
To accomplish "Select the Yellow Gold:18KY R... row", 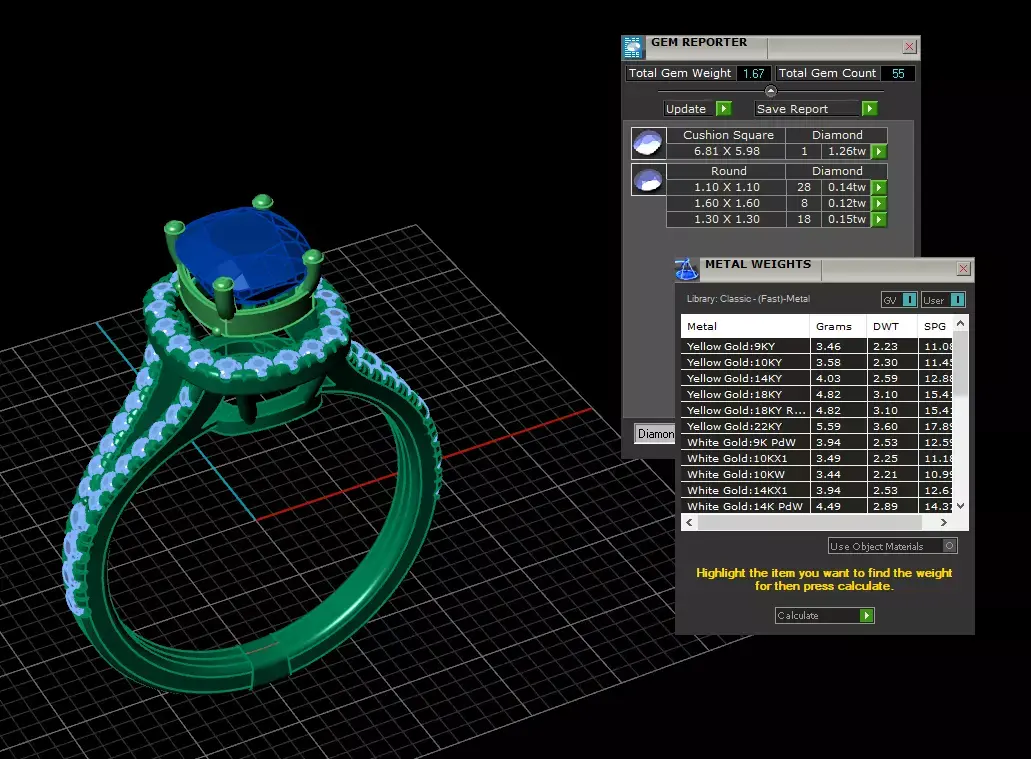I will point(816,410).
